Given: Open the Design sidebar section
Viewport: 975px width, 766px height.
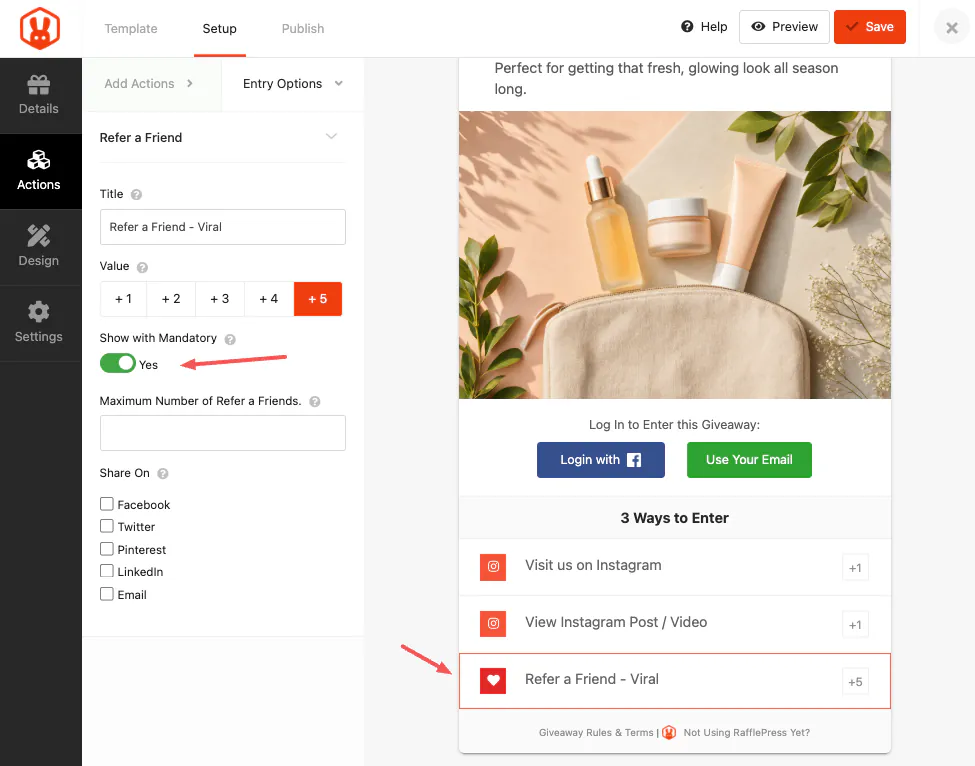Looking at the screenshot, I should 39,247.
